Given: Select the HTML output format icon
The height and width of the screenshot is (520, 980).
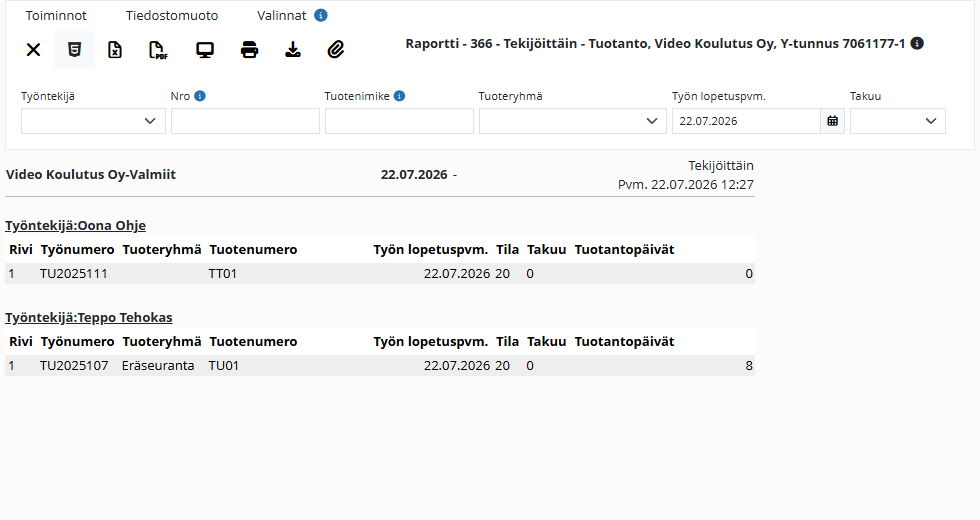Looking at the screenshot, I should click(x=74, y=49).
